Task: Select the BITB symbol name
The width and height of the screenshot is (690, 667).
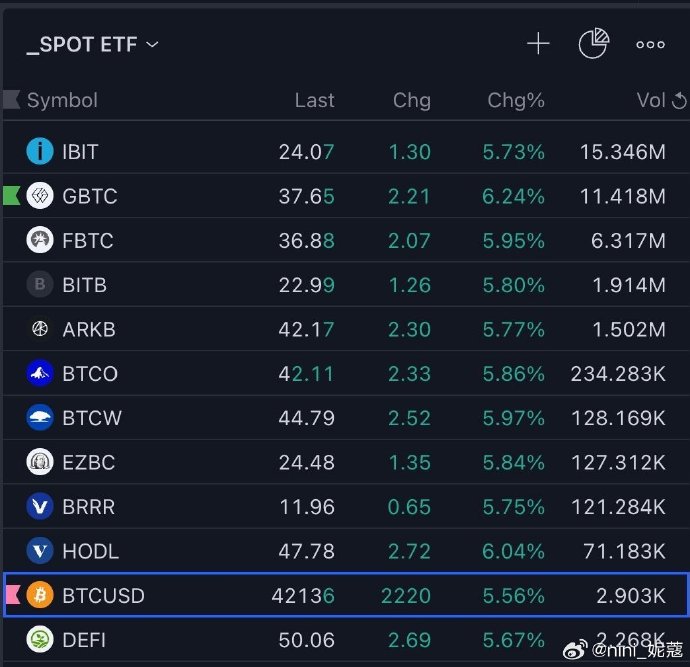Action: coord(84,285)
